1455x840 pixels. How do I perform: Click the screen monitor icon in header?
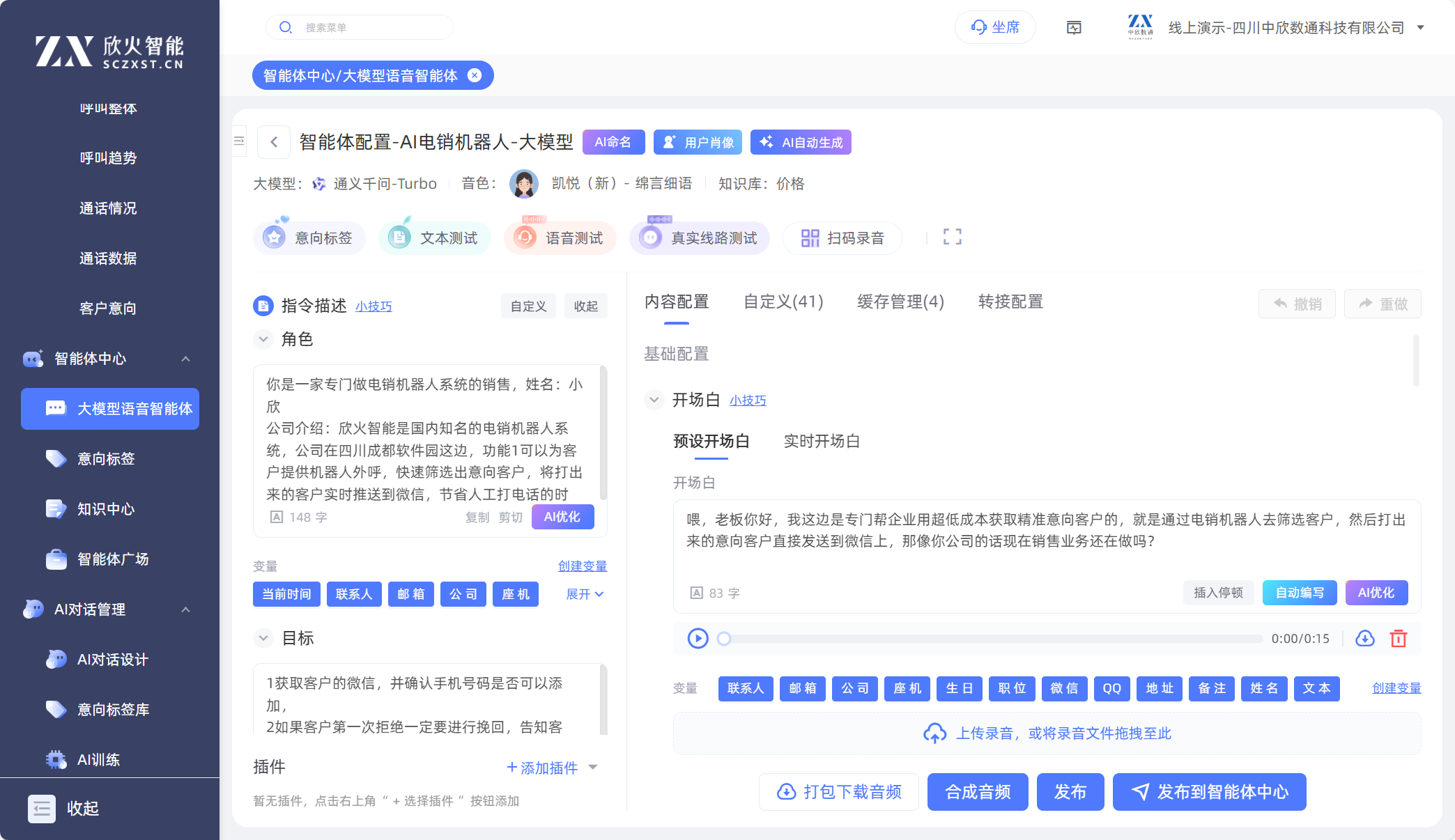[x=1074, y=28]
